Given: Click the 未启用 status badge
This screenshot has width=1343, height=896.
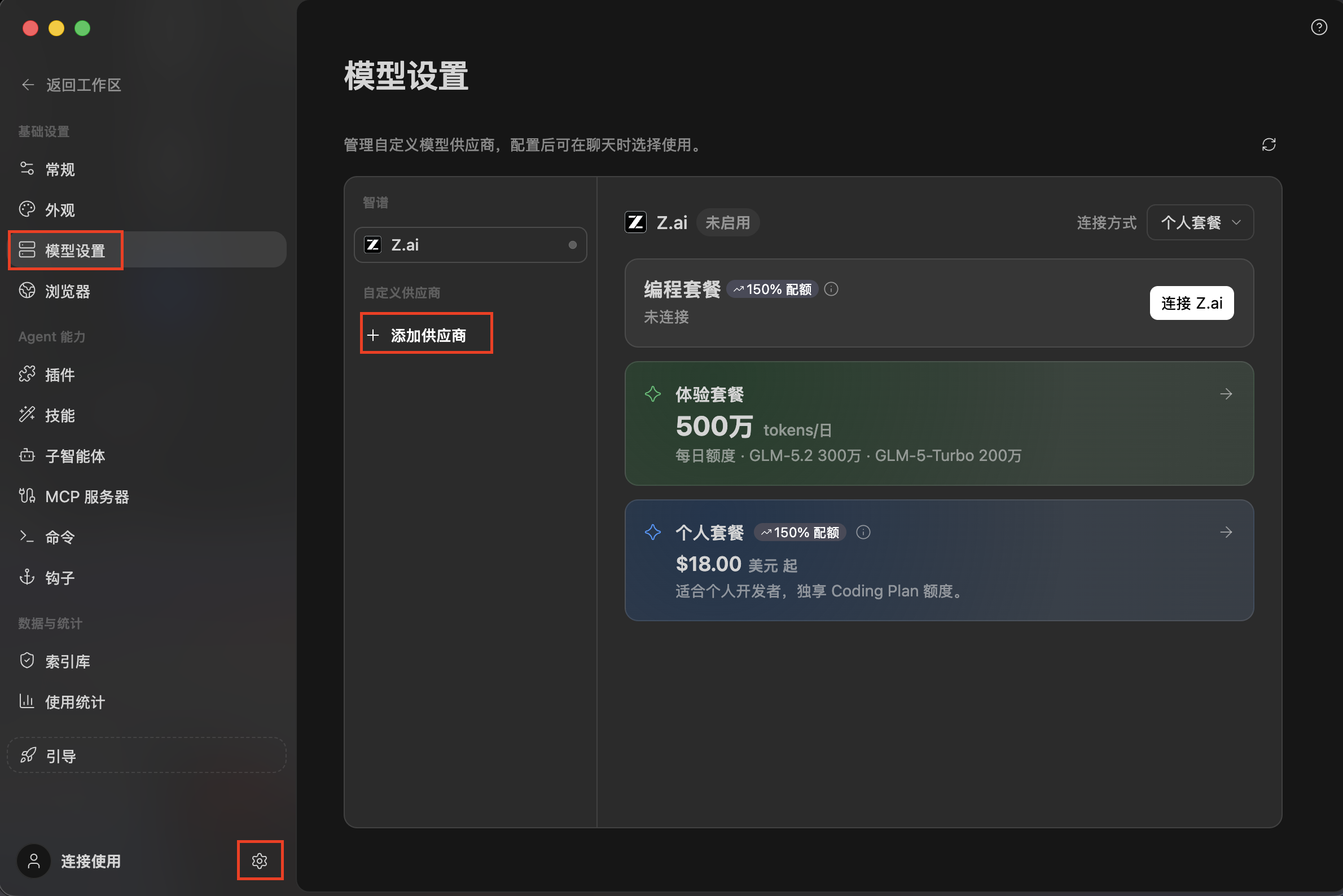Looking at the screenshot, I should [727, 222].
